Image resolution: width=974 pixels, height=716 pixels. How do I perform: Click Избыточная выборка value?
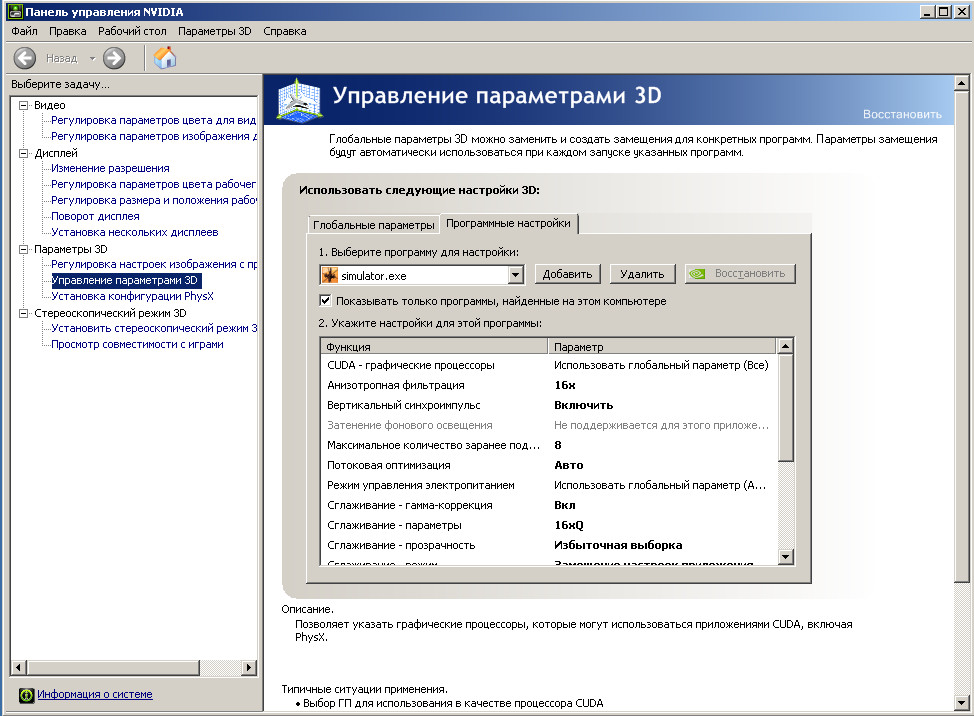pos(618,545)
